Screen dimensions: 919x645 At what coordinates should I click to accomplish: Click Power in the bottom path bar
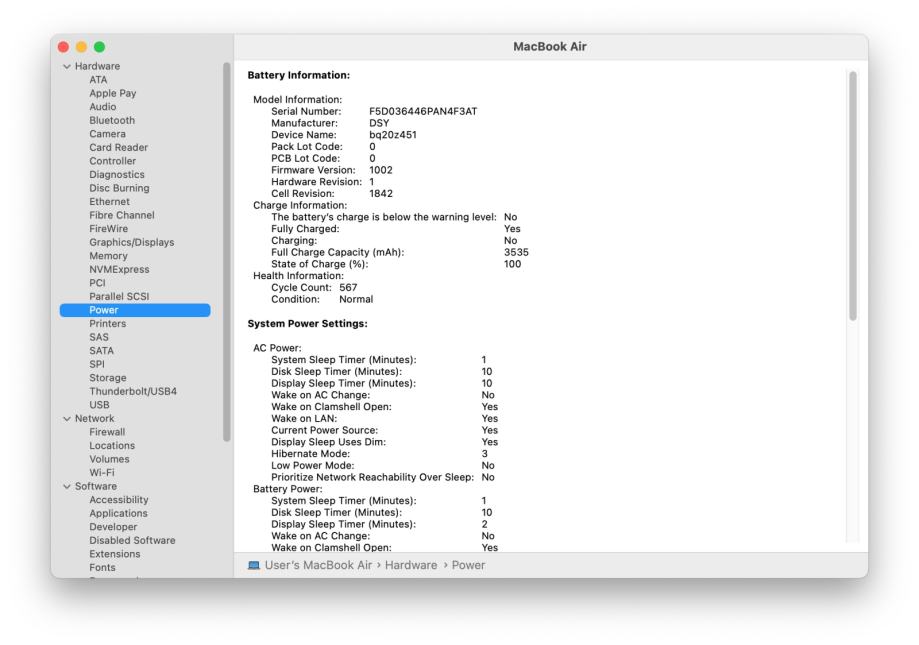468,565
